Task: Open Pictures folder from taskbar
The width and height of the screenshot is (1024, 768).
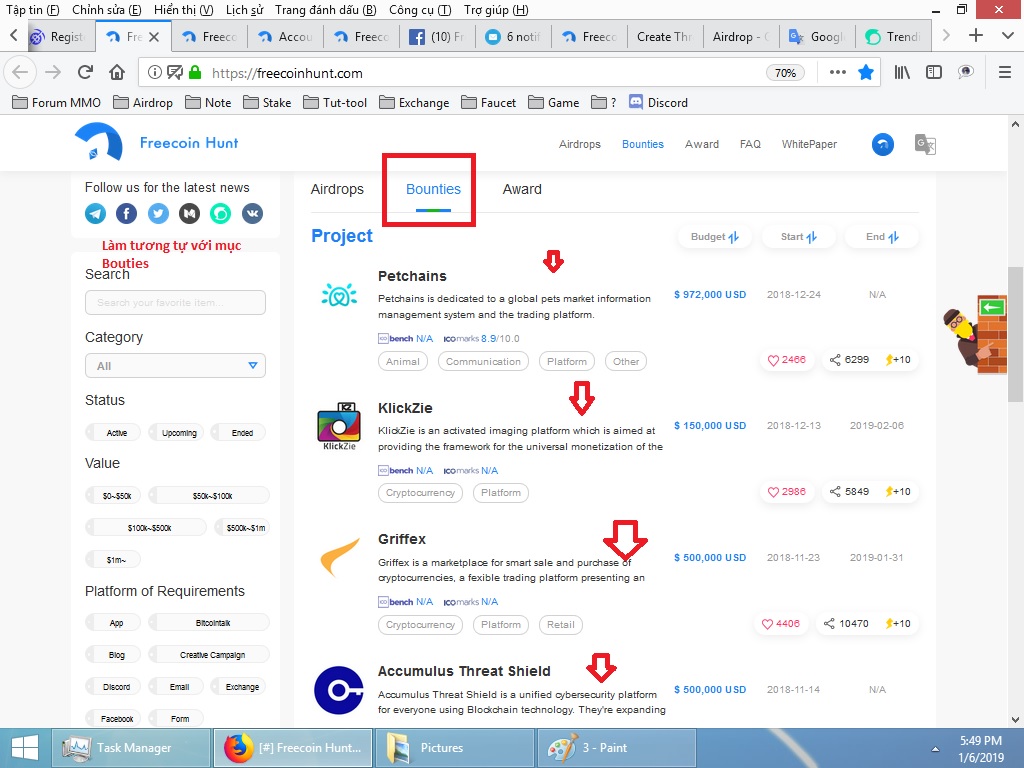Action: pos(453,748)
